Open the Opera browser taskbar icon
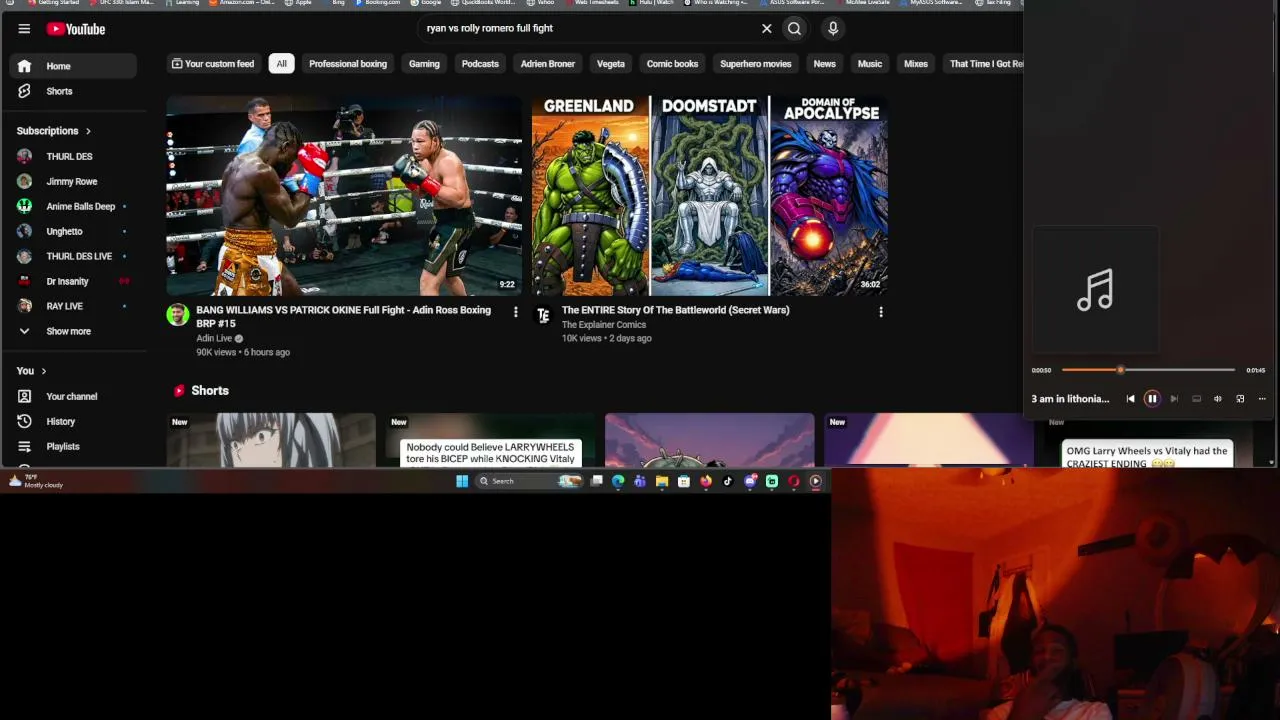Viewport: 1280px width, 720px height. tap(794, 481)
